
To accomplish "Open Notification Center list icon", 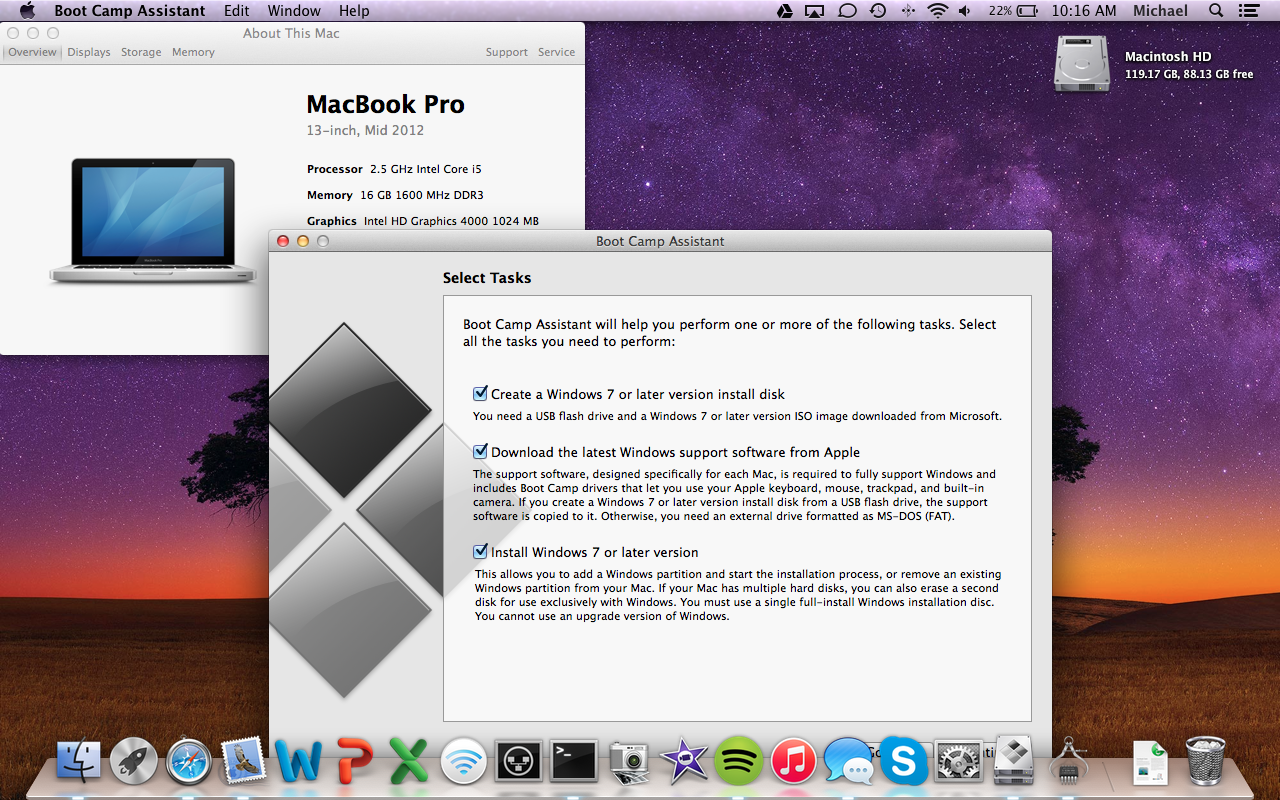I will (x=1249, y=11).
